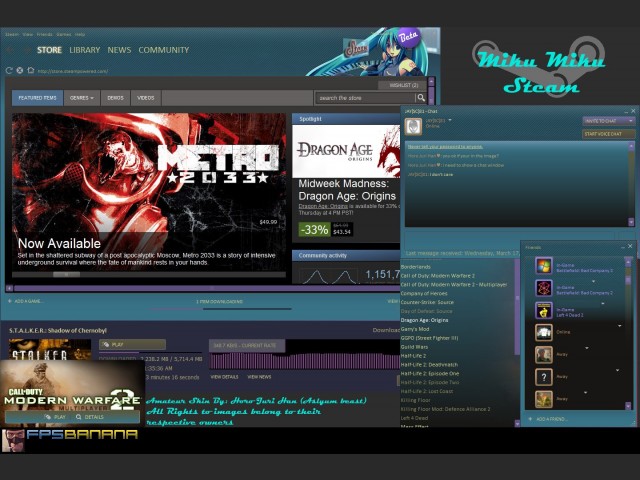This screenshot has width=640, height=480.
Task: Open the Games menu
Action: point(64,34)
